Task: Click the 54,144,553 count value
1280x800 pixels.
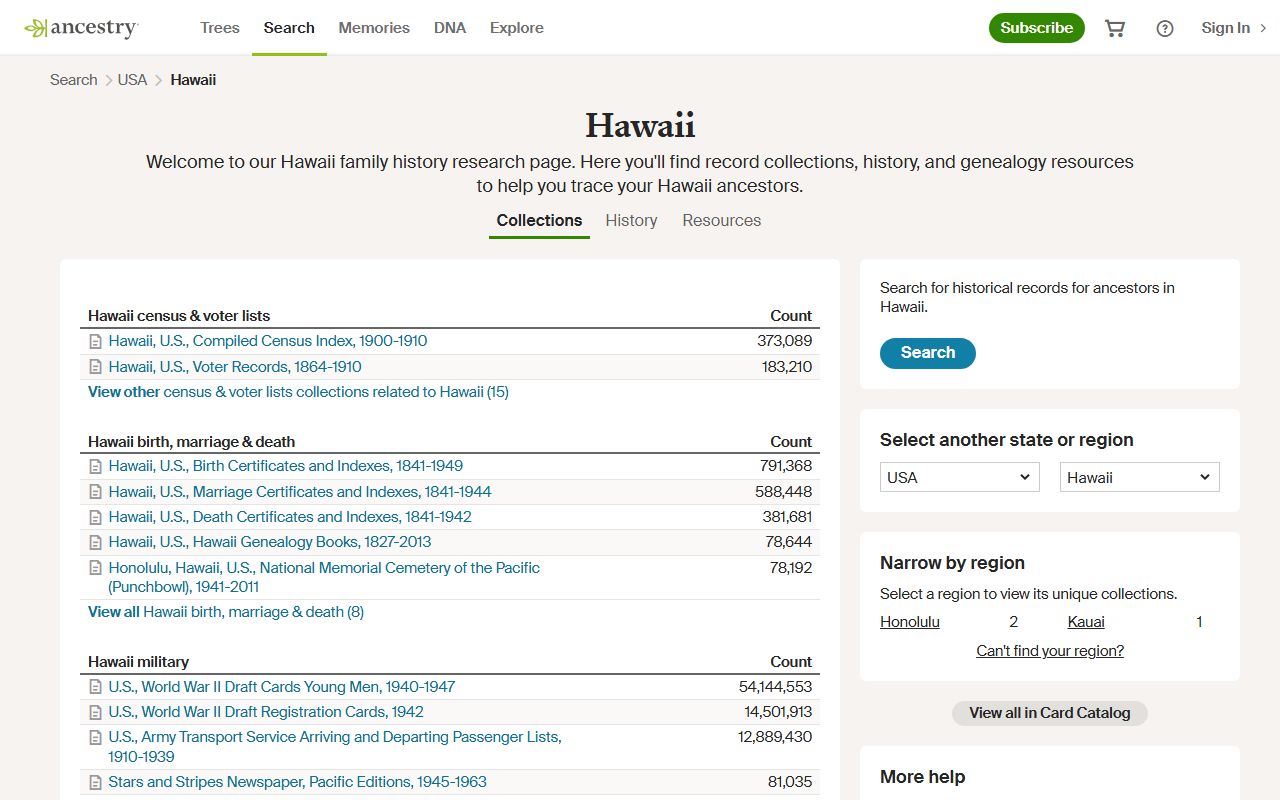Action: click(775, 687)
